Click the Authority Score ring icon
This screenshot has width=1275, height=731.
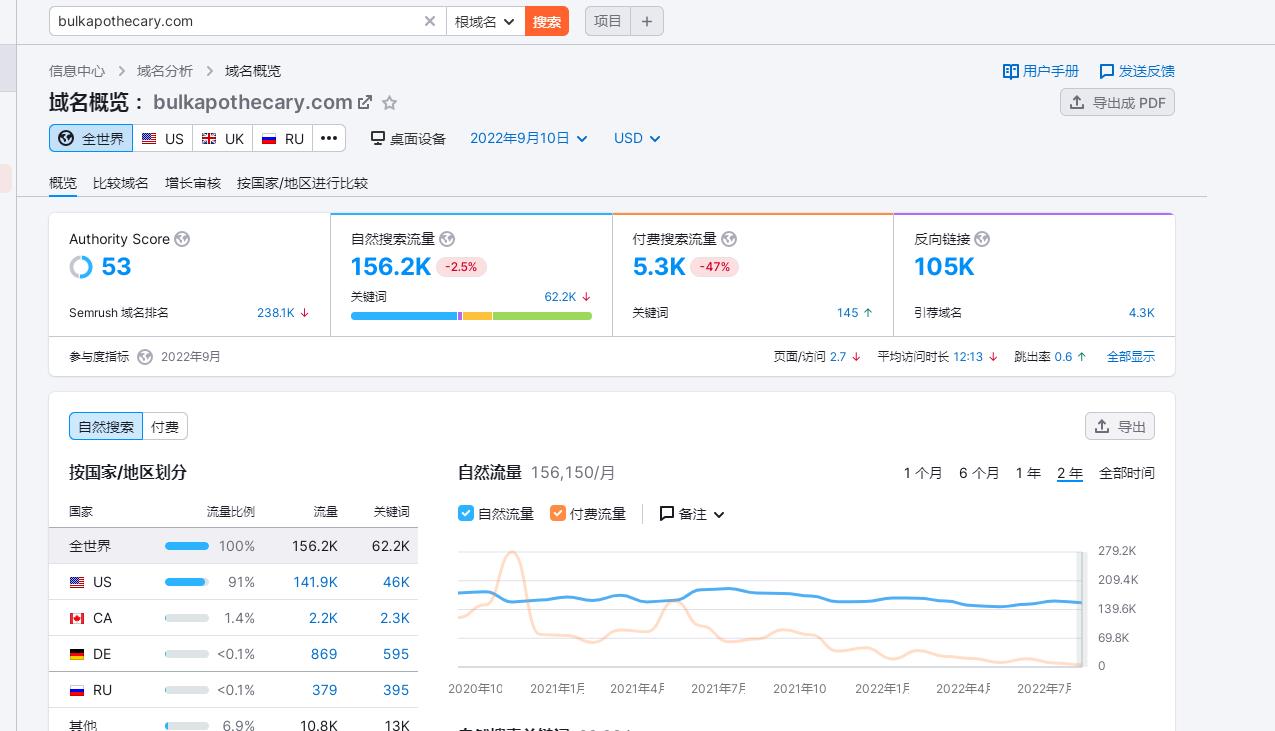[81, 267]
